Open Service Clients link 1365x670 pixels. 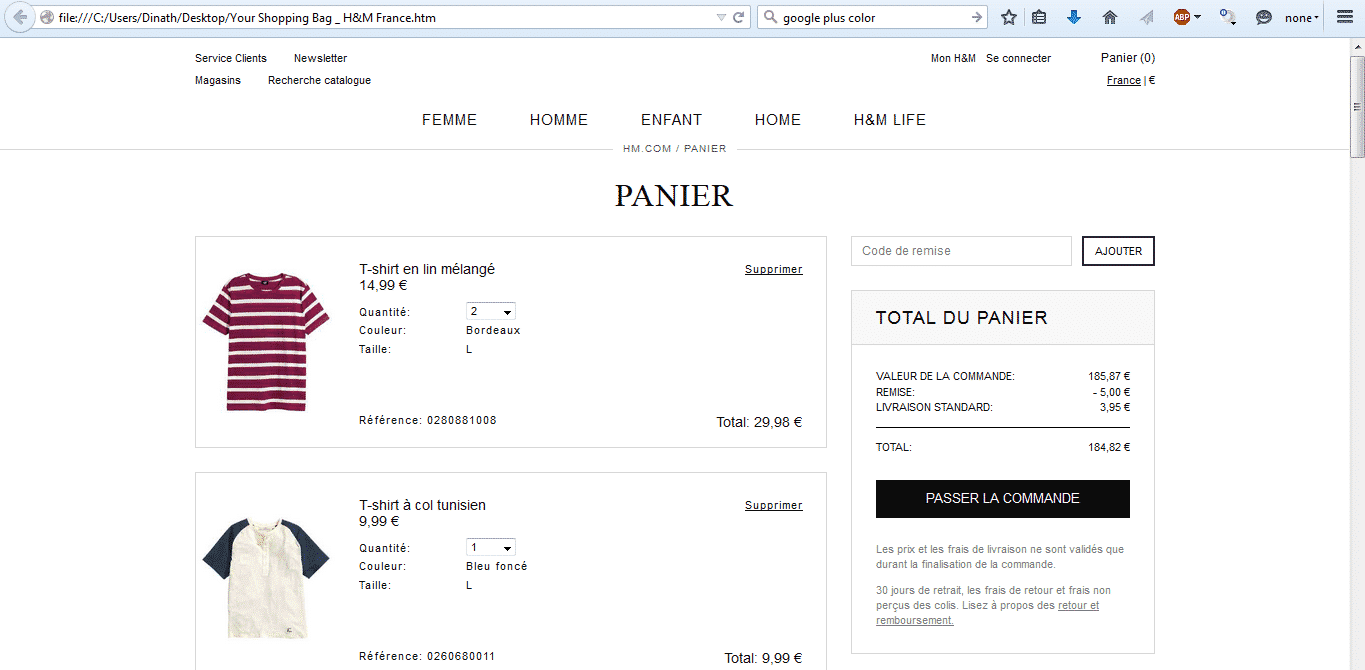coord(231,58)
